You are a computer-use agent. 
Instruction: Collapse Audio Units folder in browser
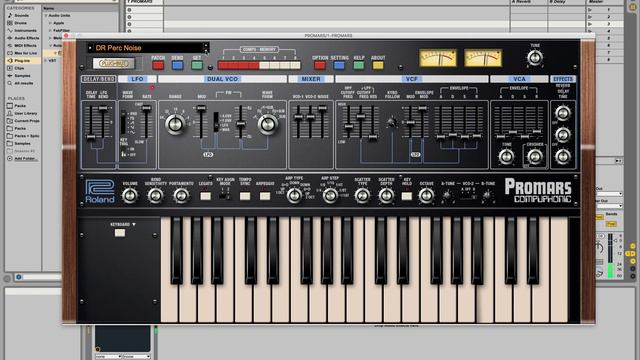[x=46, y=16]
